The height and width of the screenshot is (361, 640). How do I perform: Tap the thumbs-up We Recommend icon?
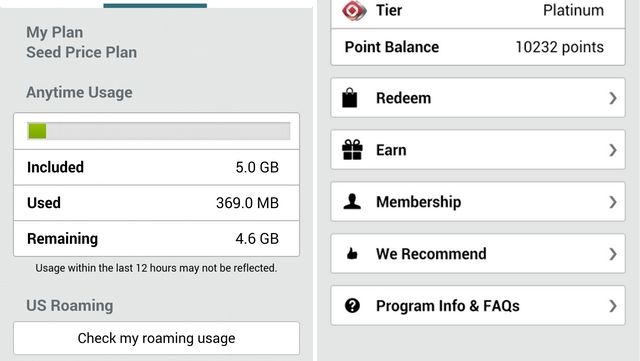(x=352, y=254)
